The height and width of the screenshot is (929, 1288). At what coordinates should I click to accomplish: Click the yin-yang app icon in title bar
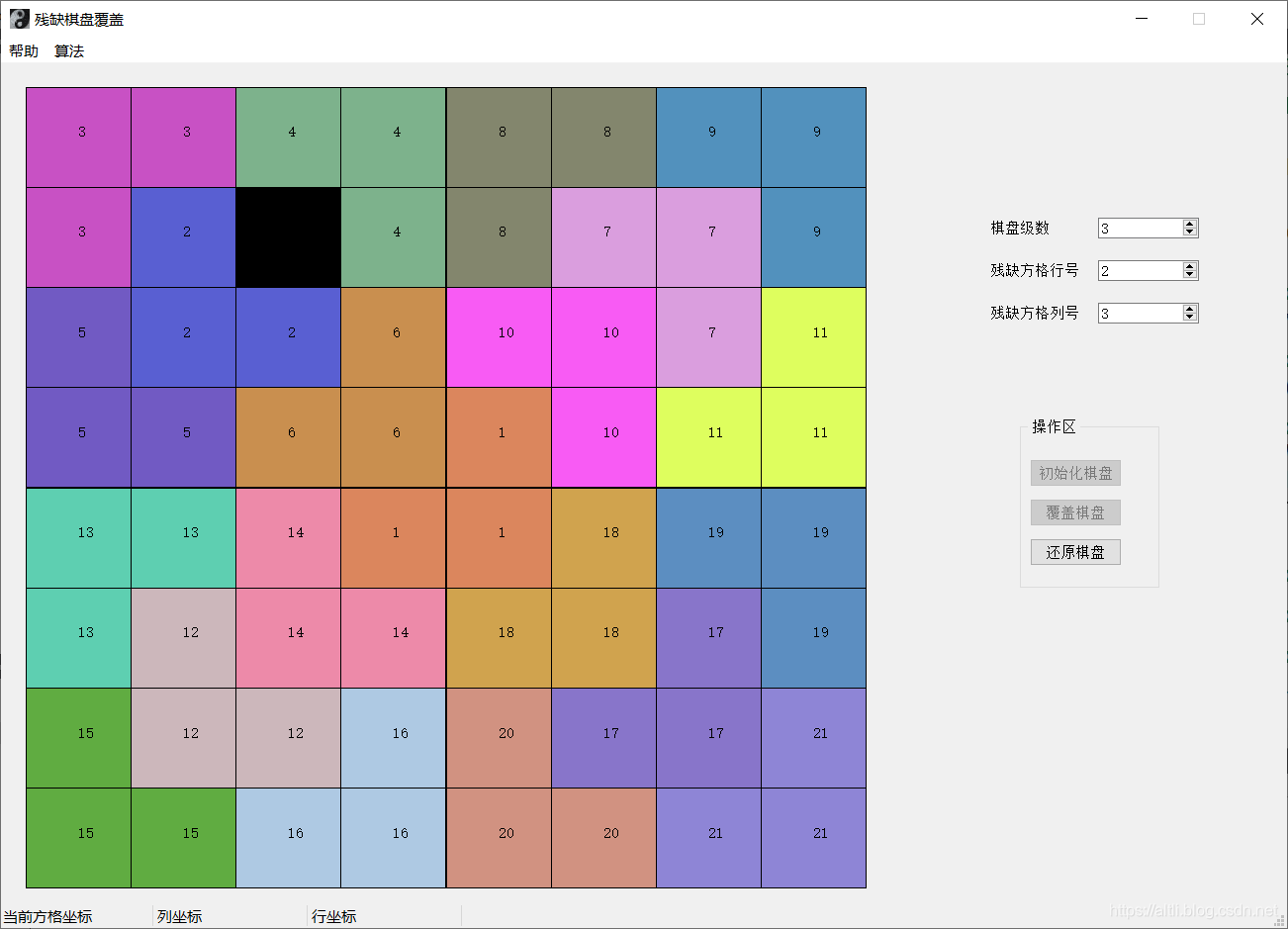pos(19,18)
